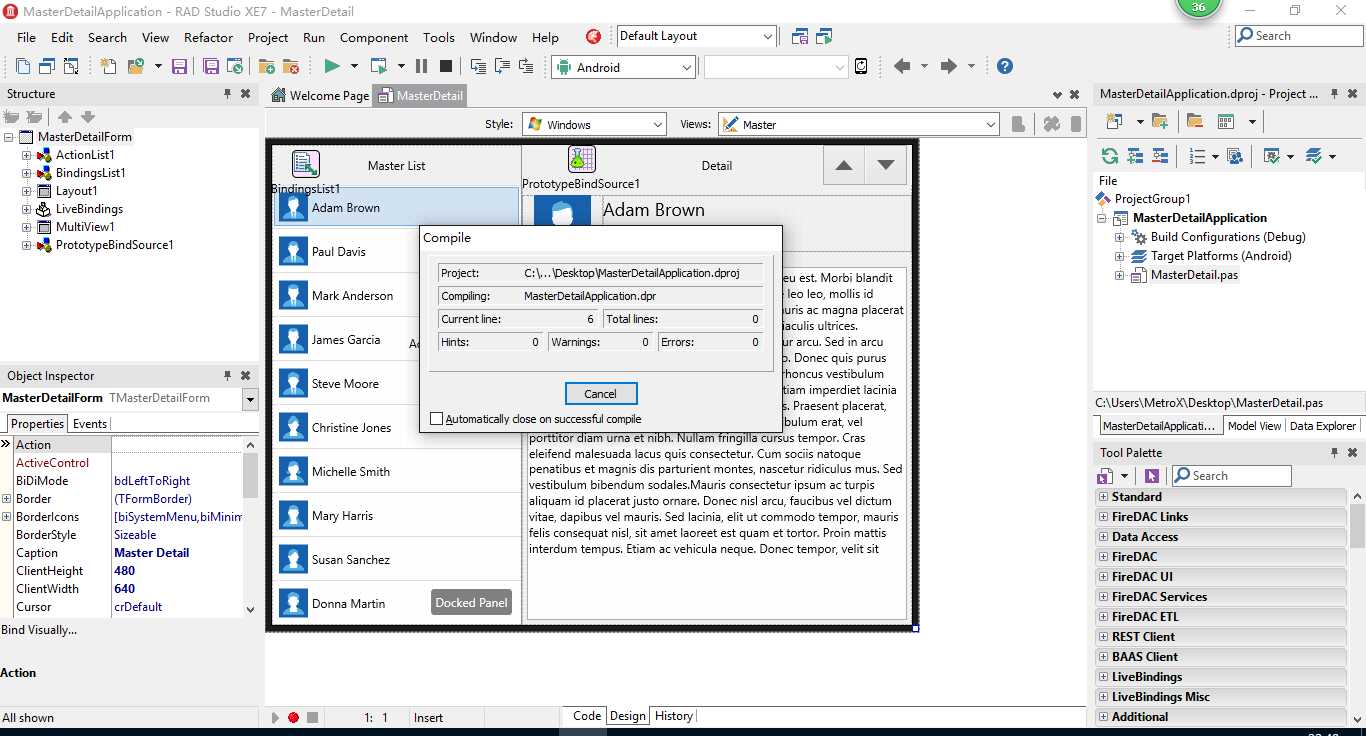Click the up arrow button in Detail header
Screen dimensions: 1366x736
[x=844, y=166]
